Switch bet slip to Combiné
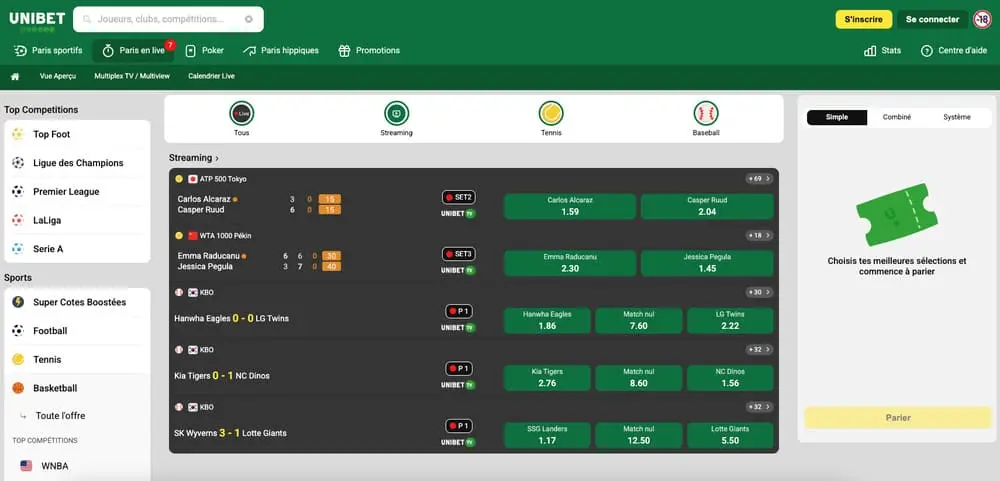The height and width of the screenshot is (481, 1000). (896, 117)
